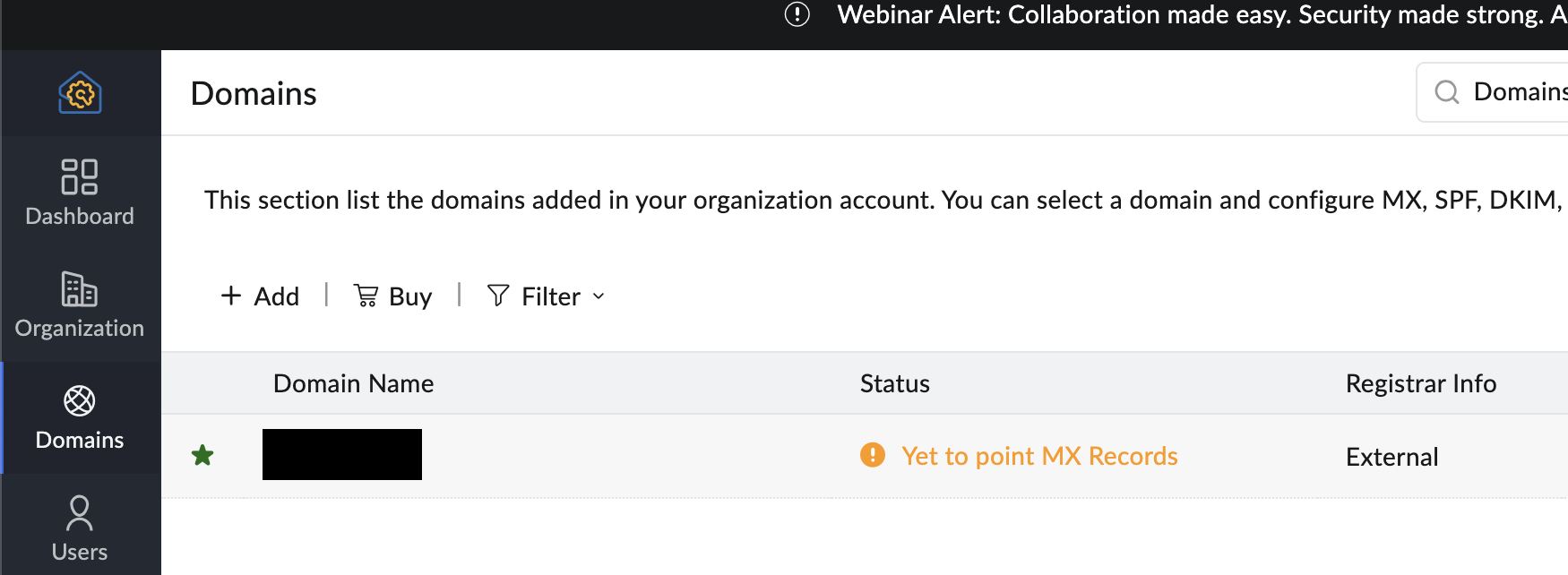Open the Dashboard sidebar section
This screenshot has height=575, width=1568.
(x=80, y=193)
